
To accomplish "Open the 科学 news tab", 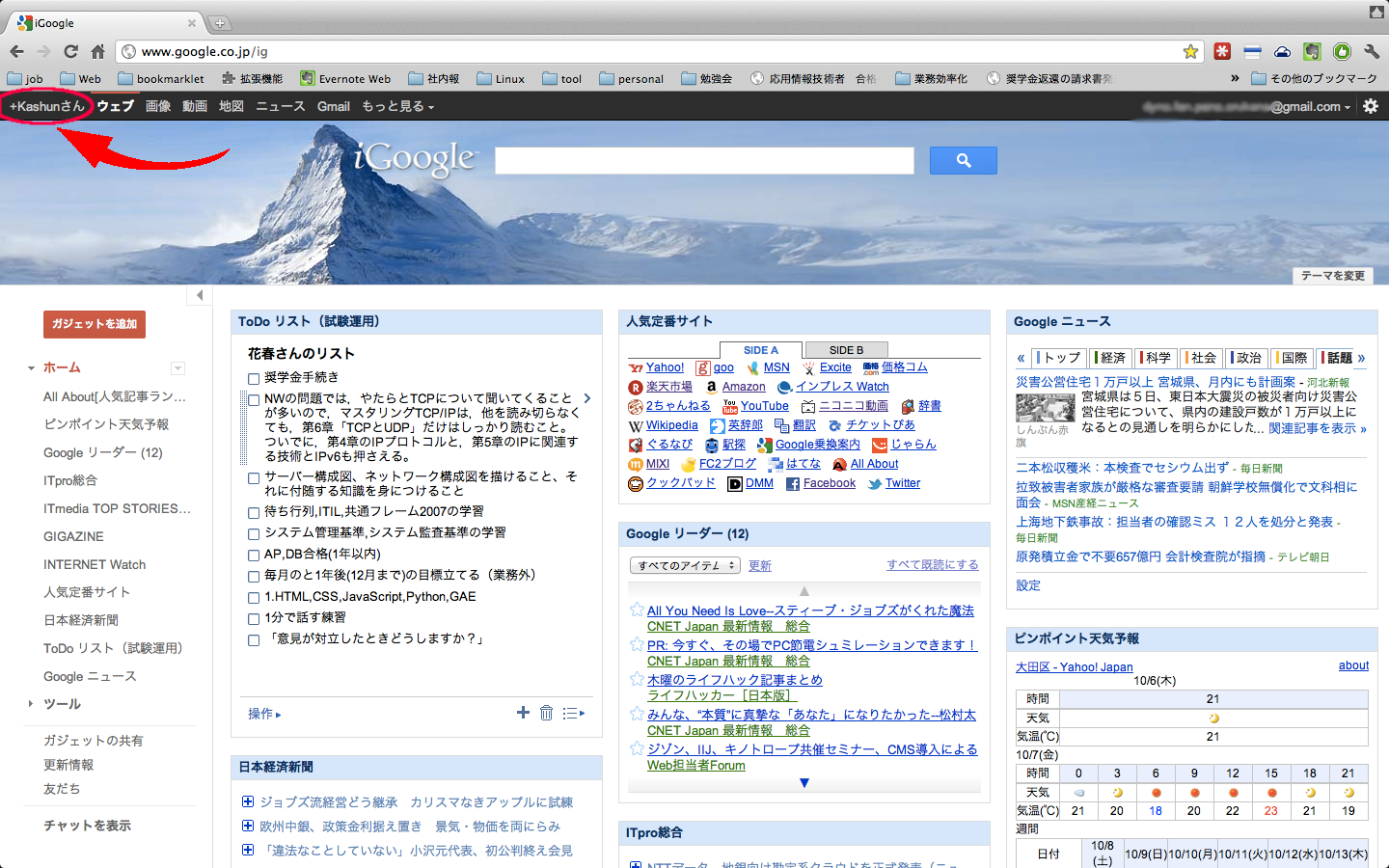I will [1155, 358].
